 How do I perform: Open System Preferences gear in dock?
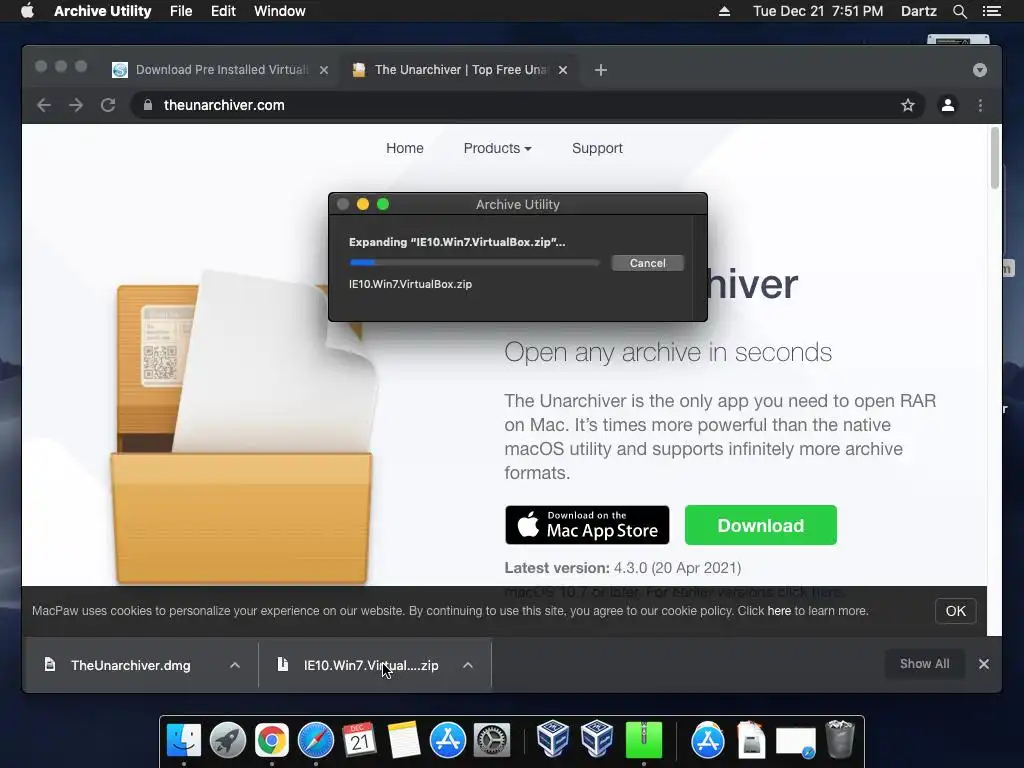click(491, 741)
